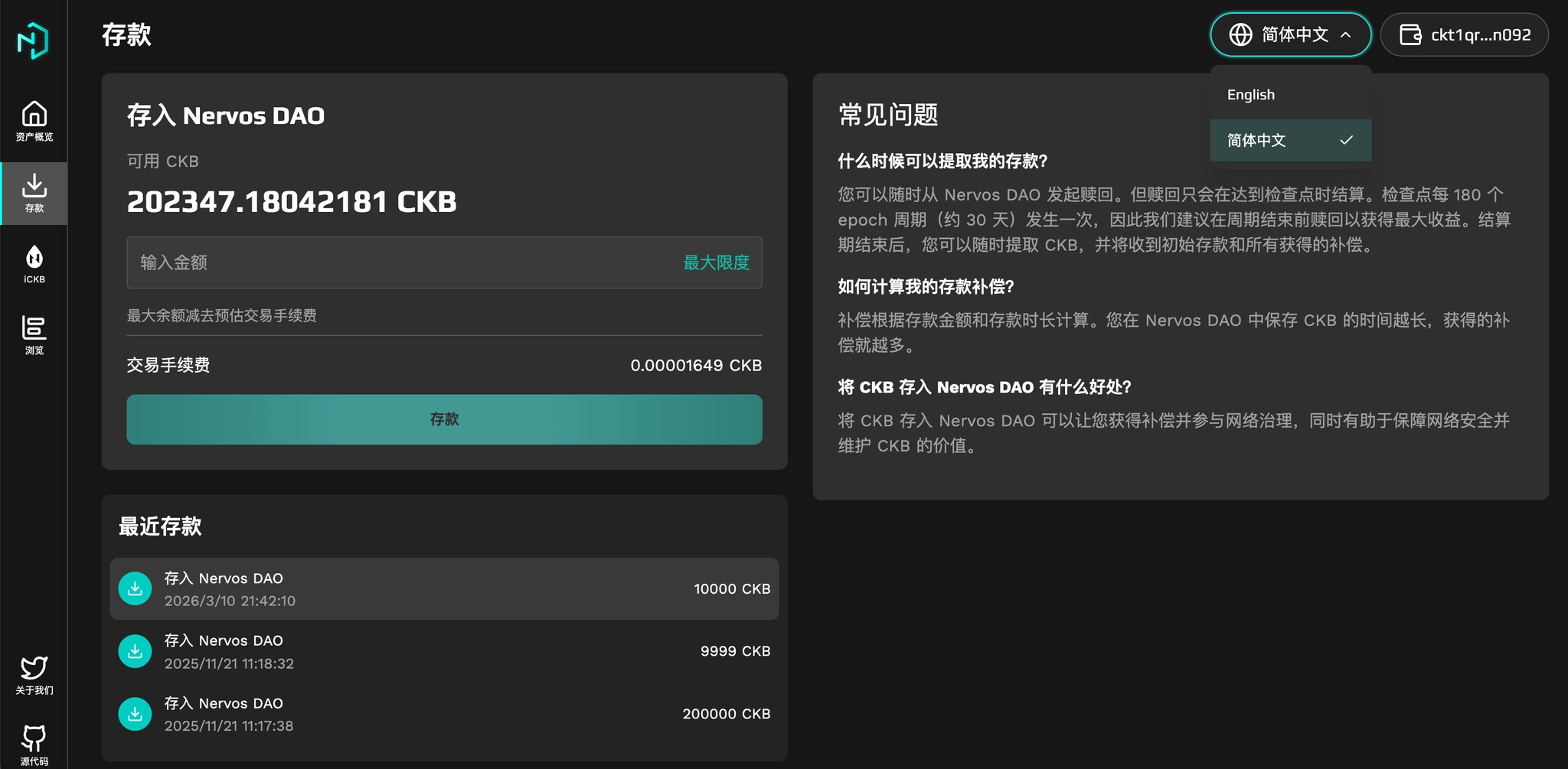Click the 常见问题 FAQ heading
The image size is (1568, 769).
[x=888, y=115]
